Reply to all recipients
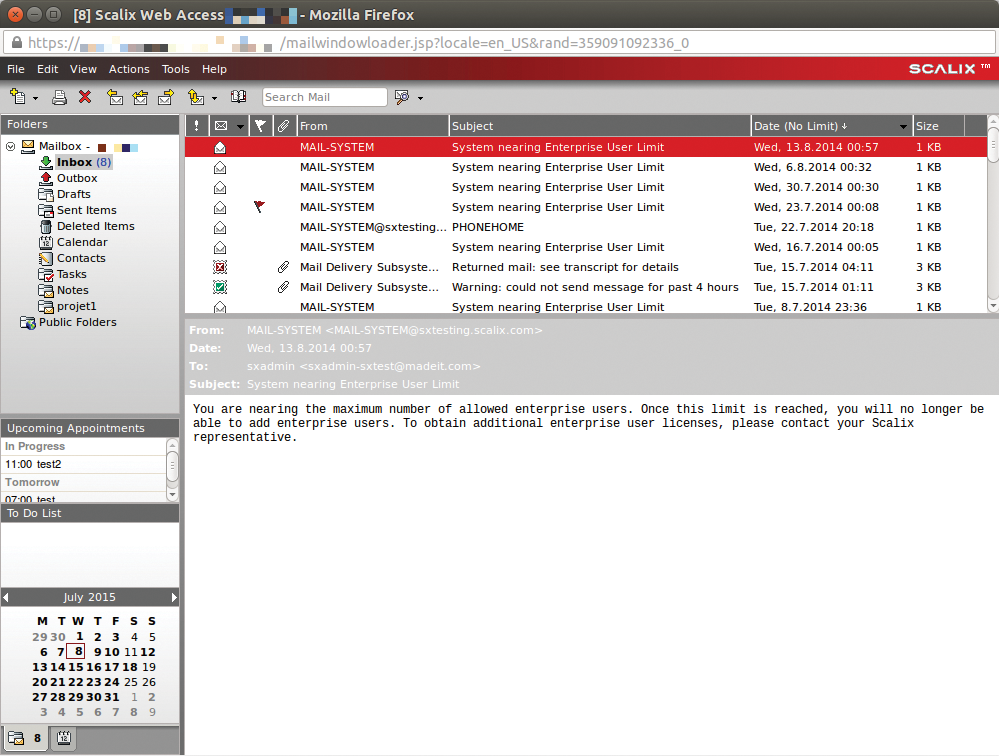999x756 pixels. coord(140,96)
